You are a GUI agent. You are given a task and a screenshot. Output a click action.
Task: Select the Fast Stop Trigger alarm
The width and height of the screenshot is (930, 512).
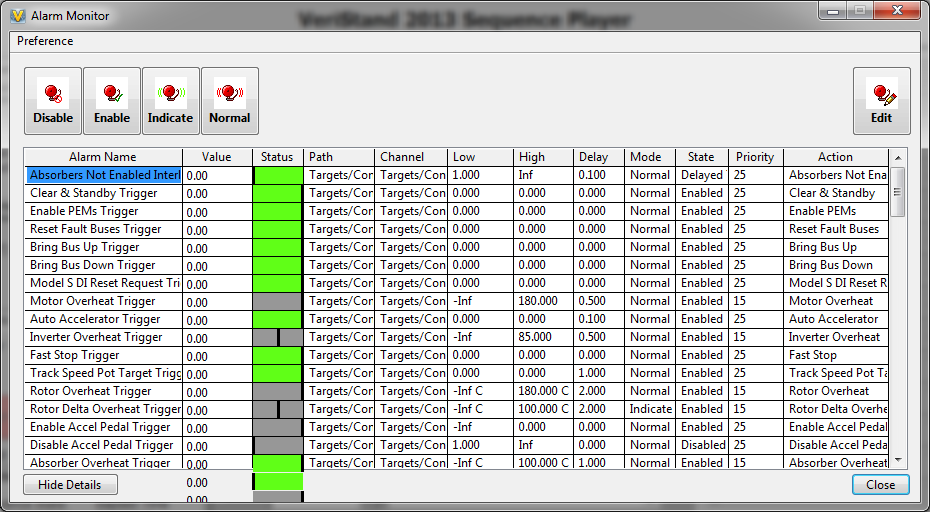104,355
